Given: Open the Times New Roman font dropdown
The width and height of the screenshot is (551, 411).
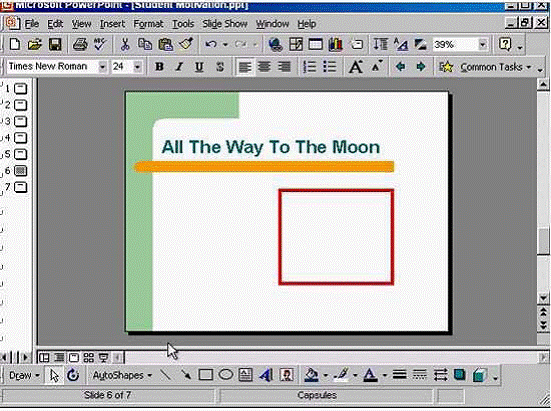Looking at the screenshot, I should pos(102,66).
